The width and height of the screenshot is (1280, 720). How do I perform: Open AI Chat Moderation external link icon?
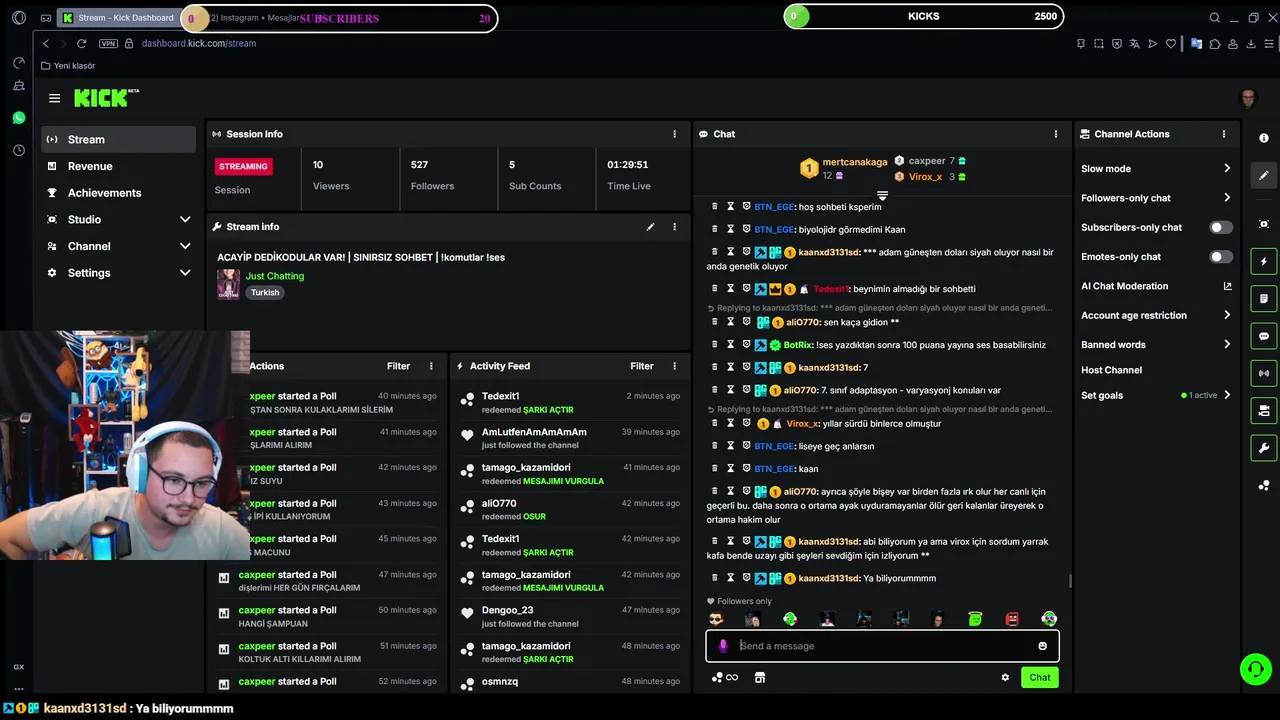[x=1227, y=286]
